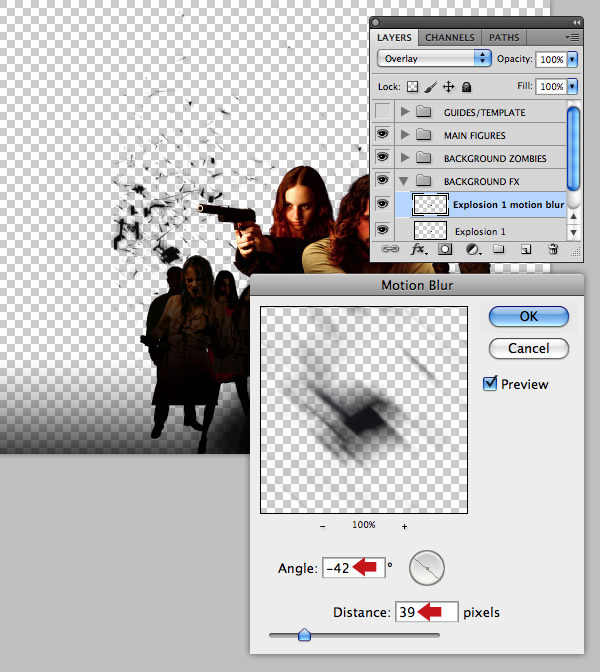The width and height of the screenshot is (600, 672).
Task: Create a new group folder icon
Action: coord(498,249)
